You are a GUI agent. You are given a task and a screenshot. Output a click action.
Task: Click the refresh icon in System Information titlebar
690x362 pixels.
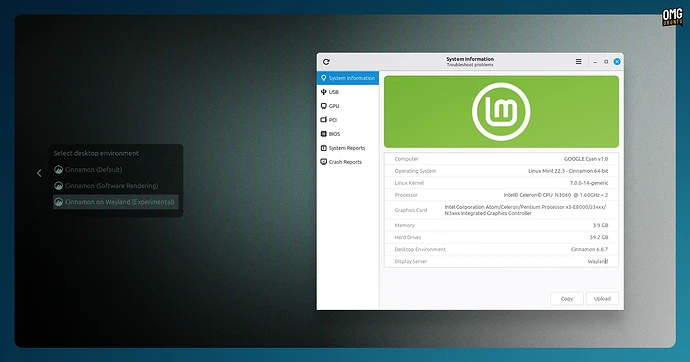[326, 62]
